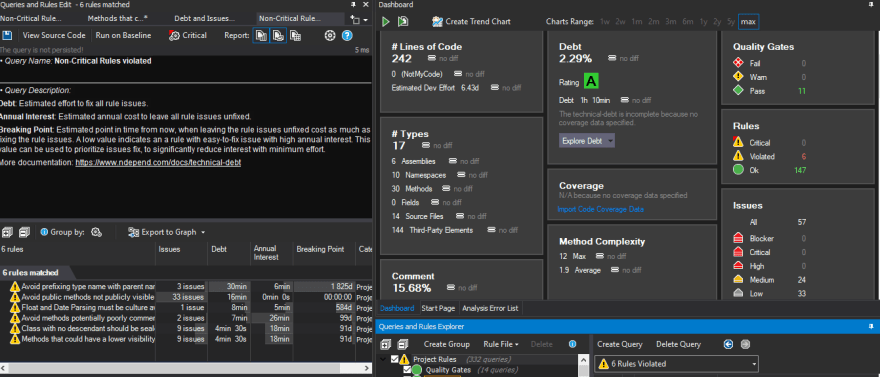Toggle the Quality Gates group checkbox

[x=407, y=370]
